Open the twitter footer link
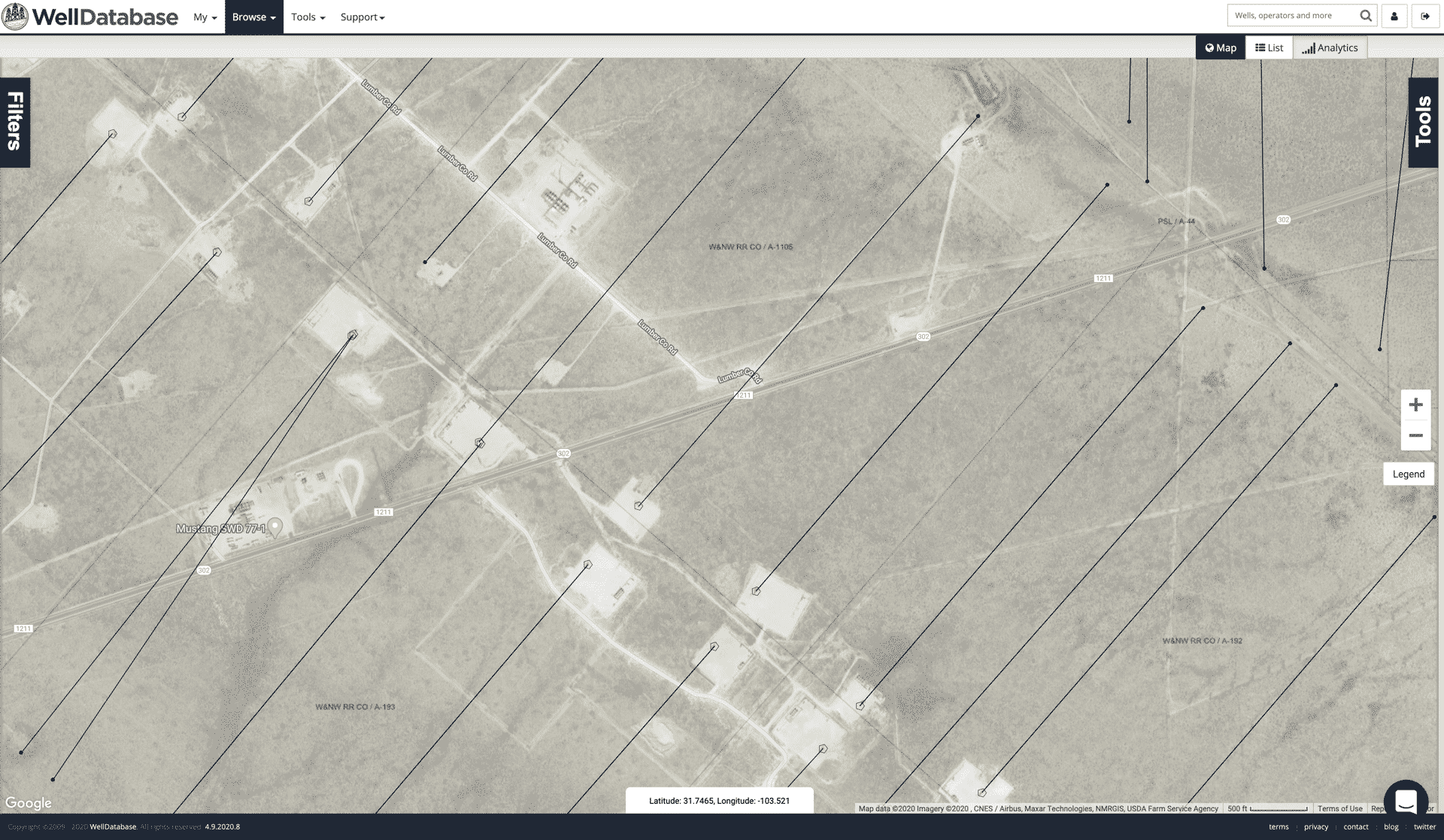This screenshot has width=1444, height=840. pos(1424,826)
